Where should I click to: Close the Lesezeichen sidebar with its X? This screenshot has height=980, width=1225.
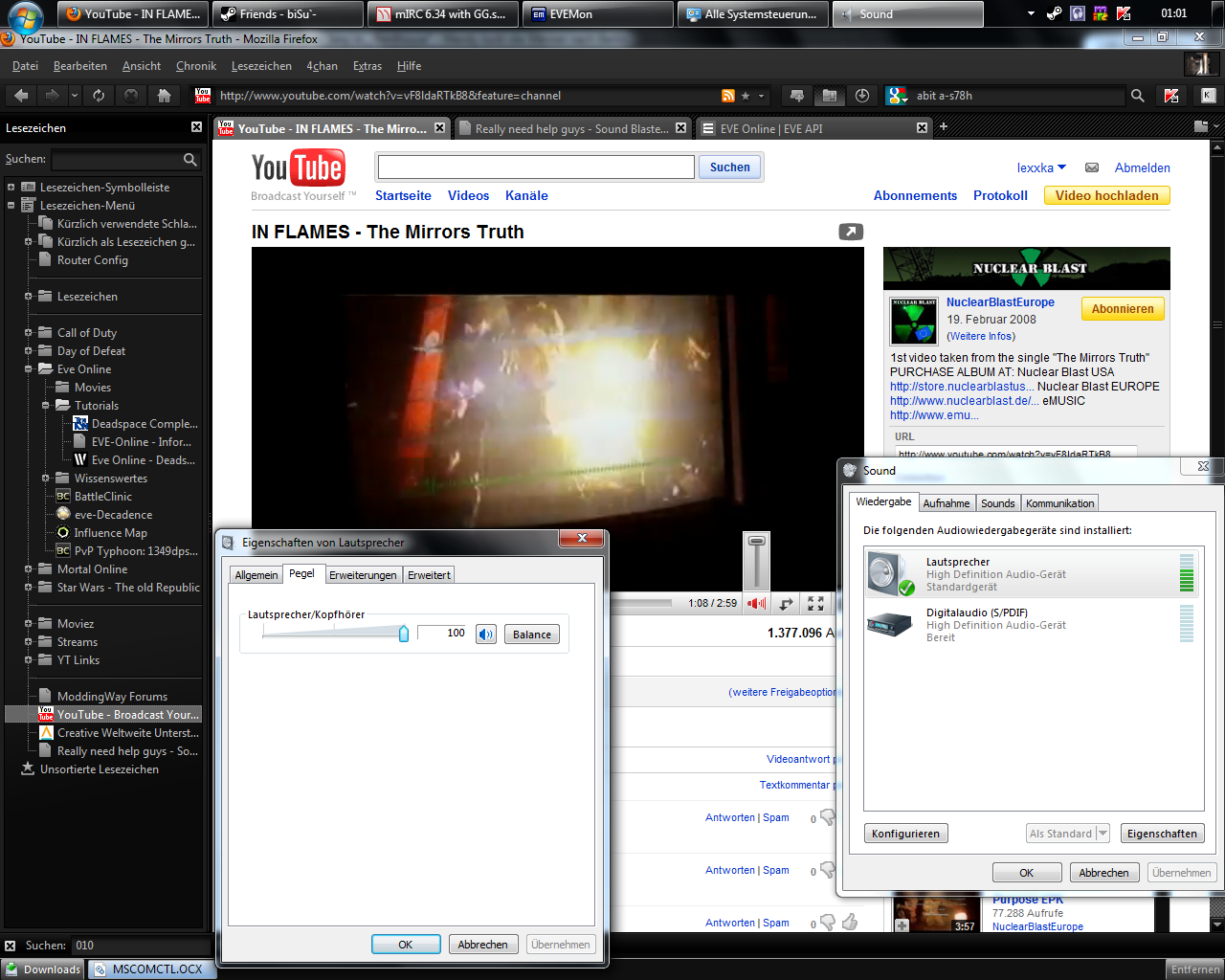click(196, 127)
